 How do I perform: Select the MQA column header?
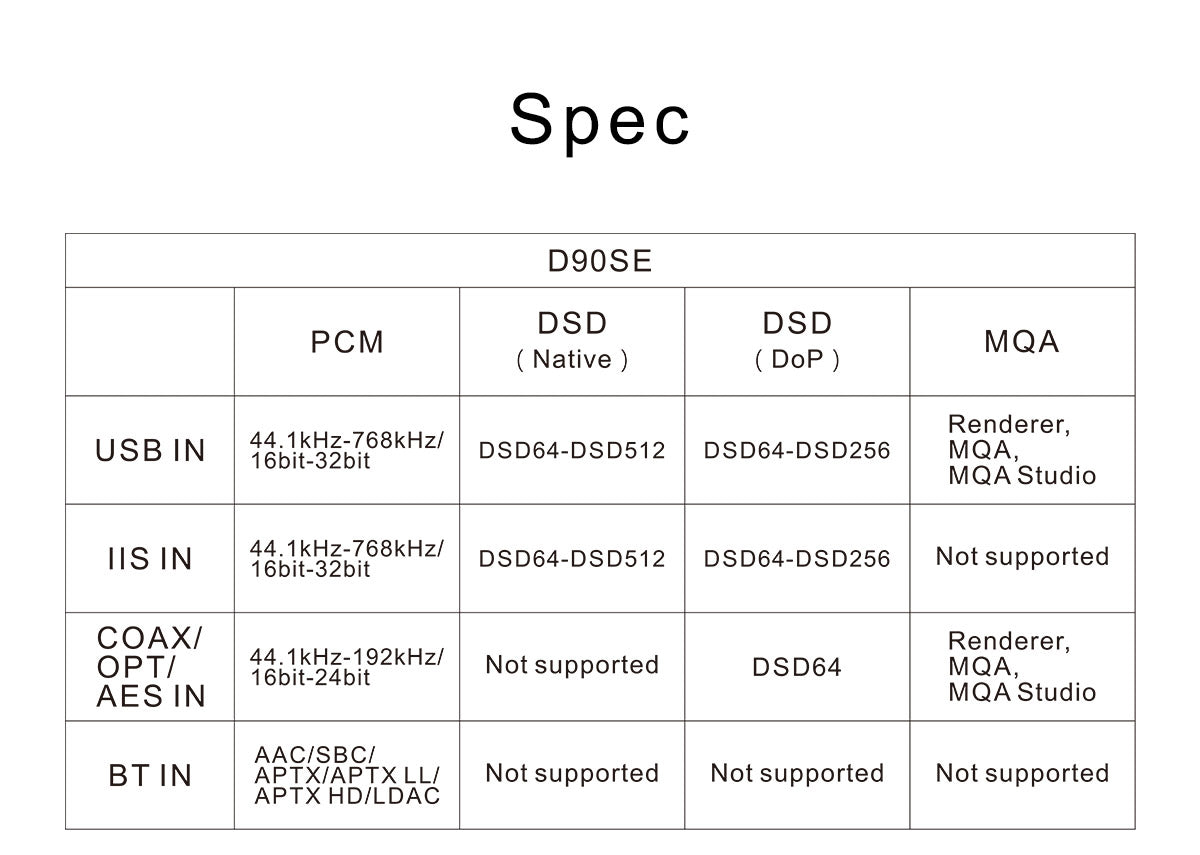point(1021,342)
